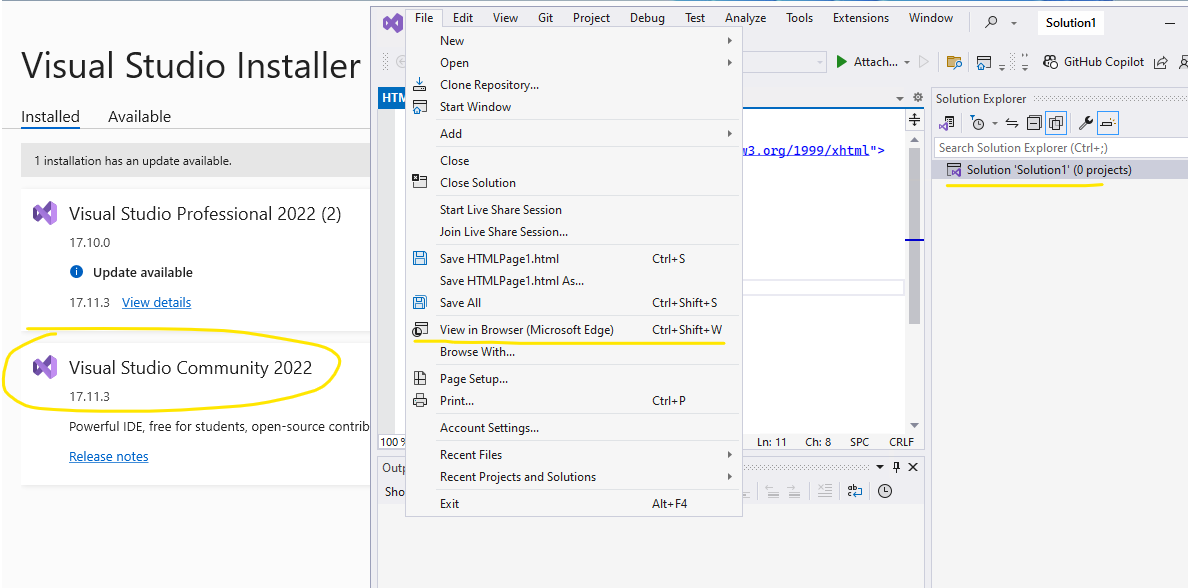Click the CRLF line ending indicator
This screenshot has height=588, width=1188.
pos(902,442)
